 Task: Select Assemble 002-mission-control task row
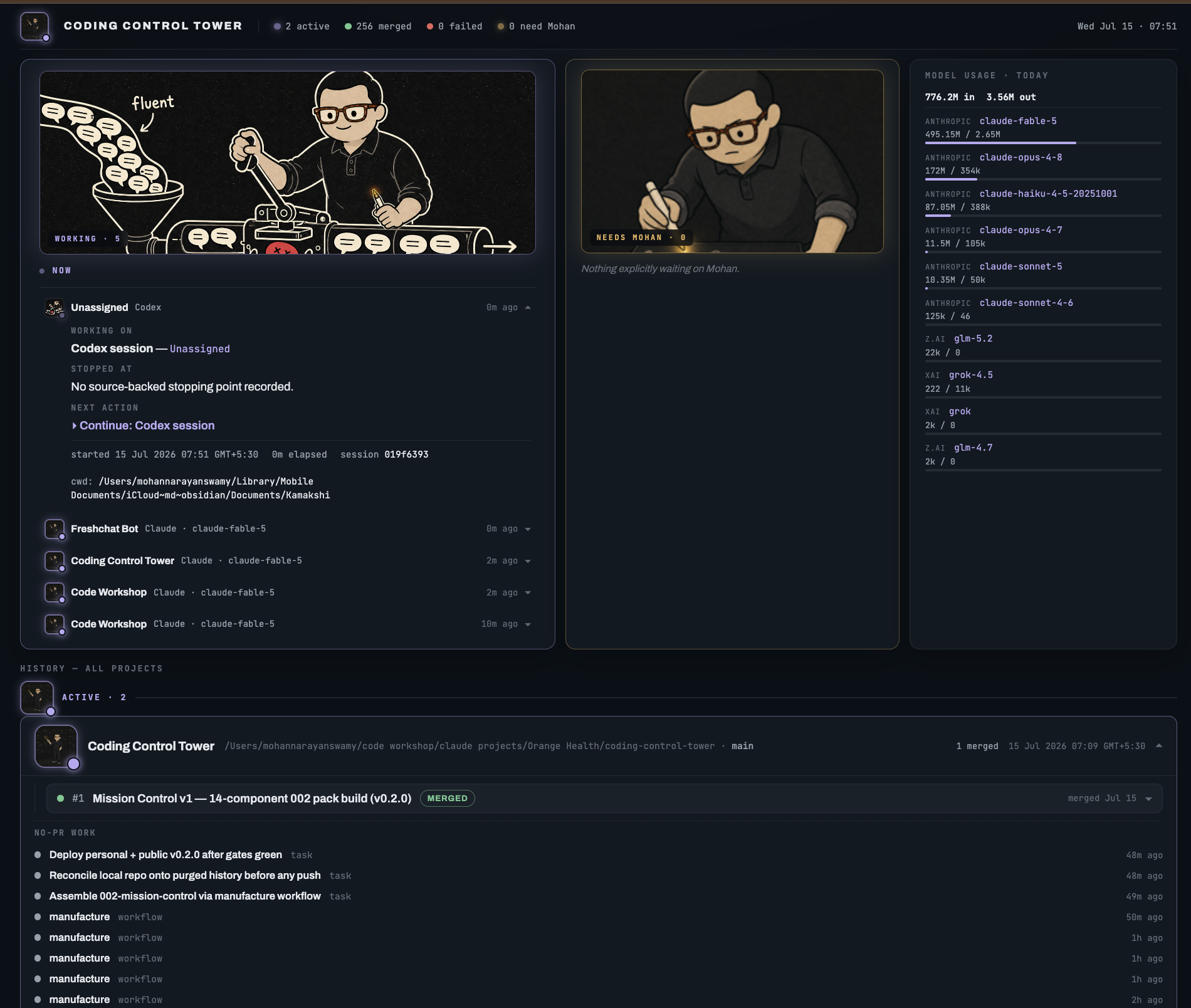(599, 896)
